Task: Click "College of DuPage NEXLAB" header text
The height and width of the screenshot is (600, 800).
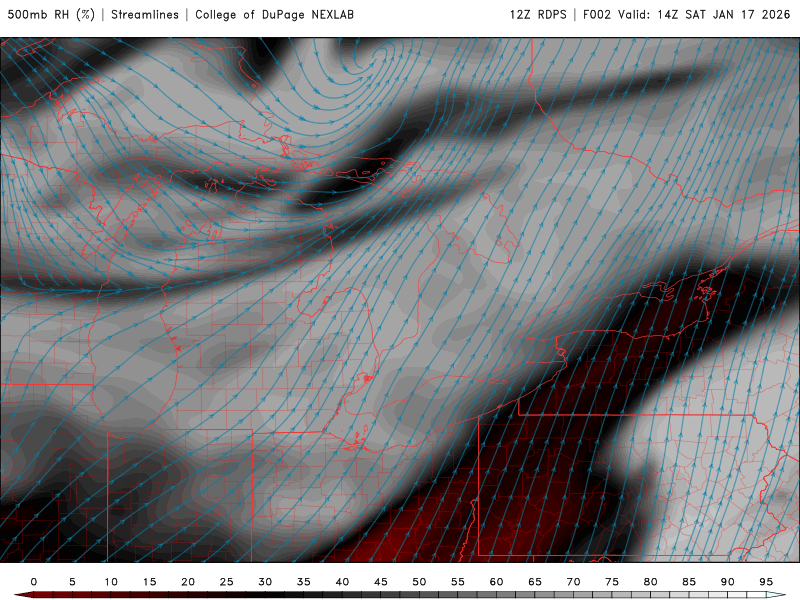Action: 274,14
